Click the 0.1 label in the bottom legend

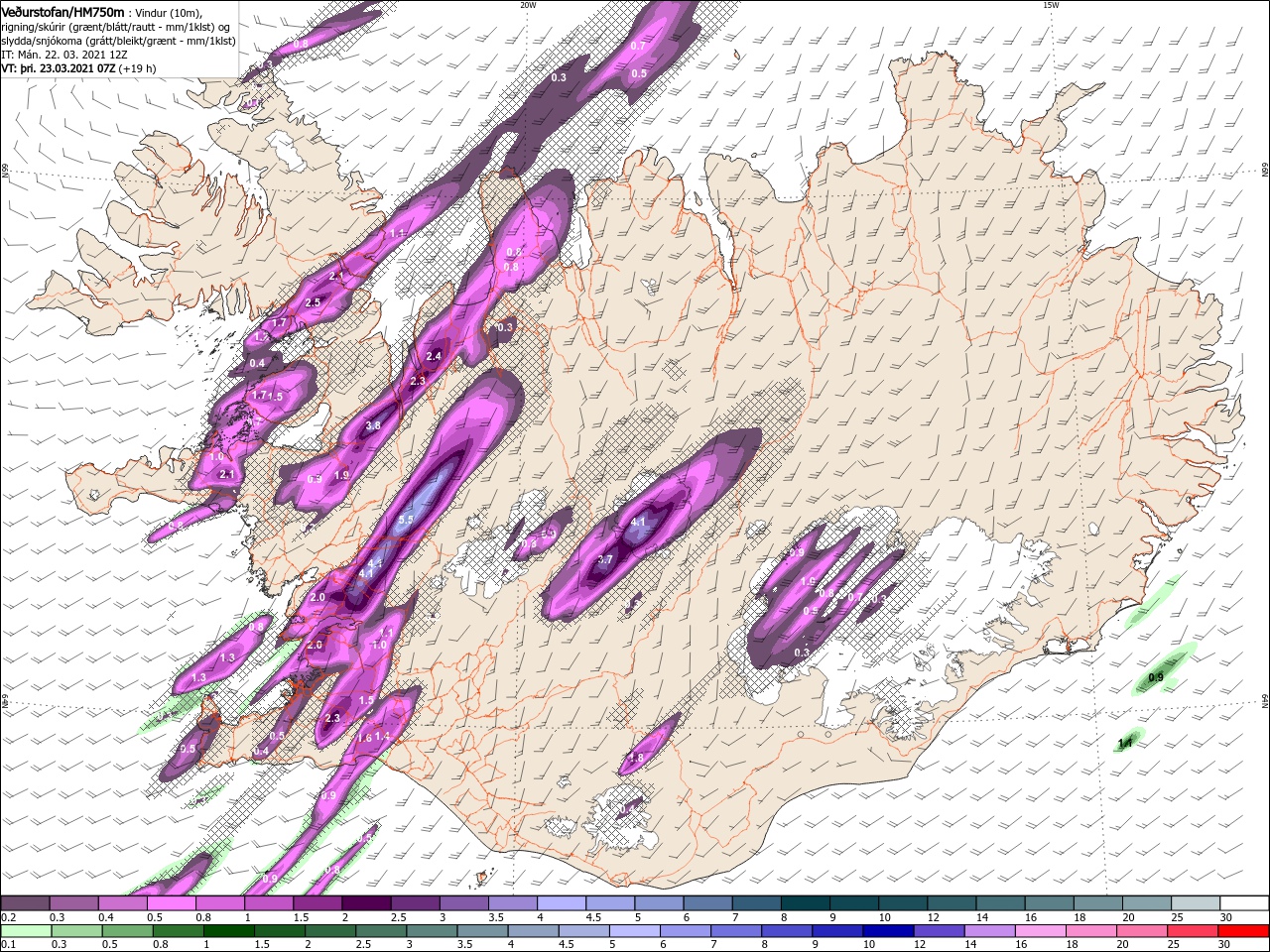7,945
